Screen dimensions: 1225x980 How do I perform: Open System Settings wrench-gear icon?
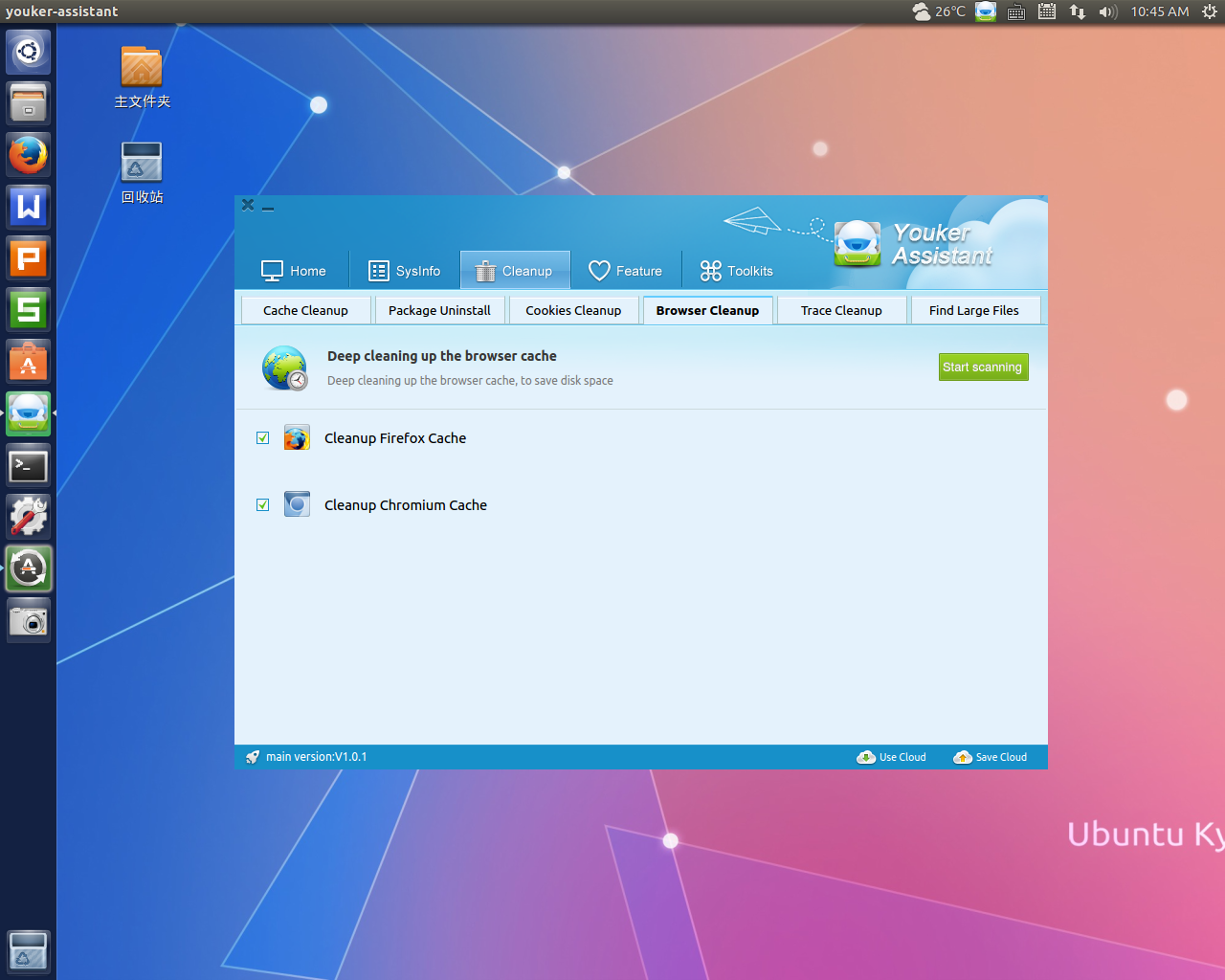click(x=29, y=518)
